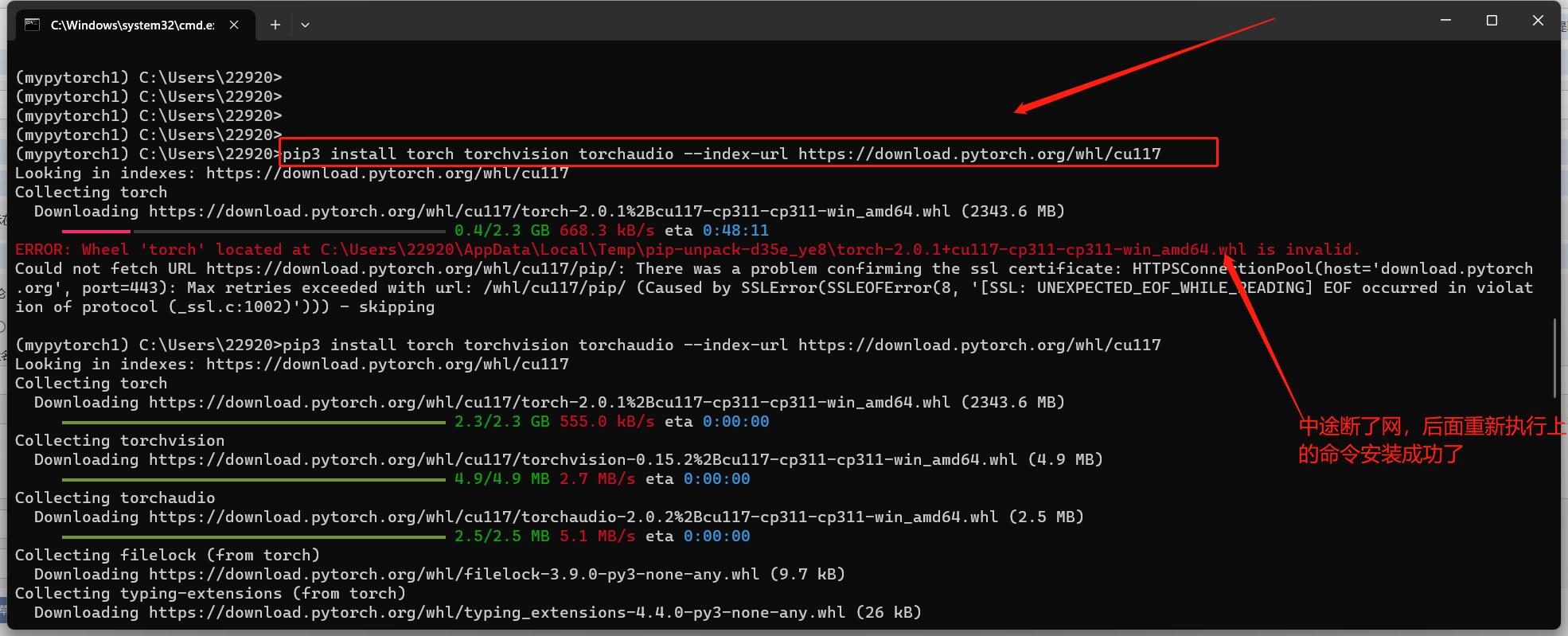Viewport: 1568px width, 636px height.
Task: Click the completed 2.3/2.3 GB progress bar
Action: 253,422
